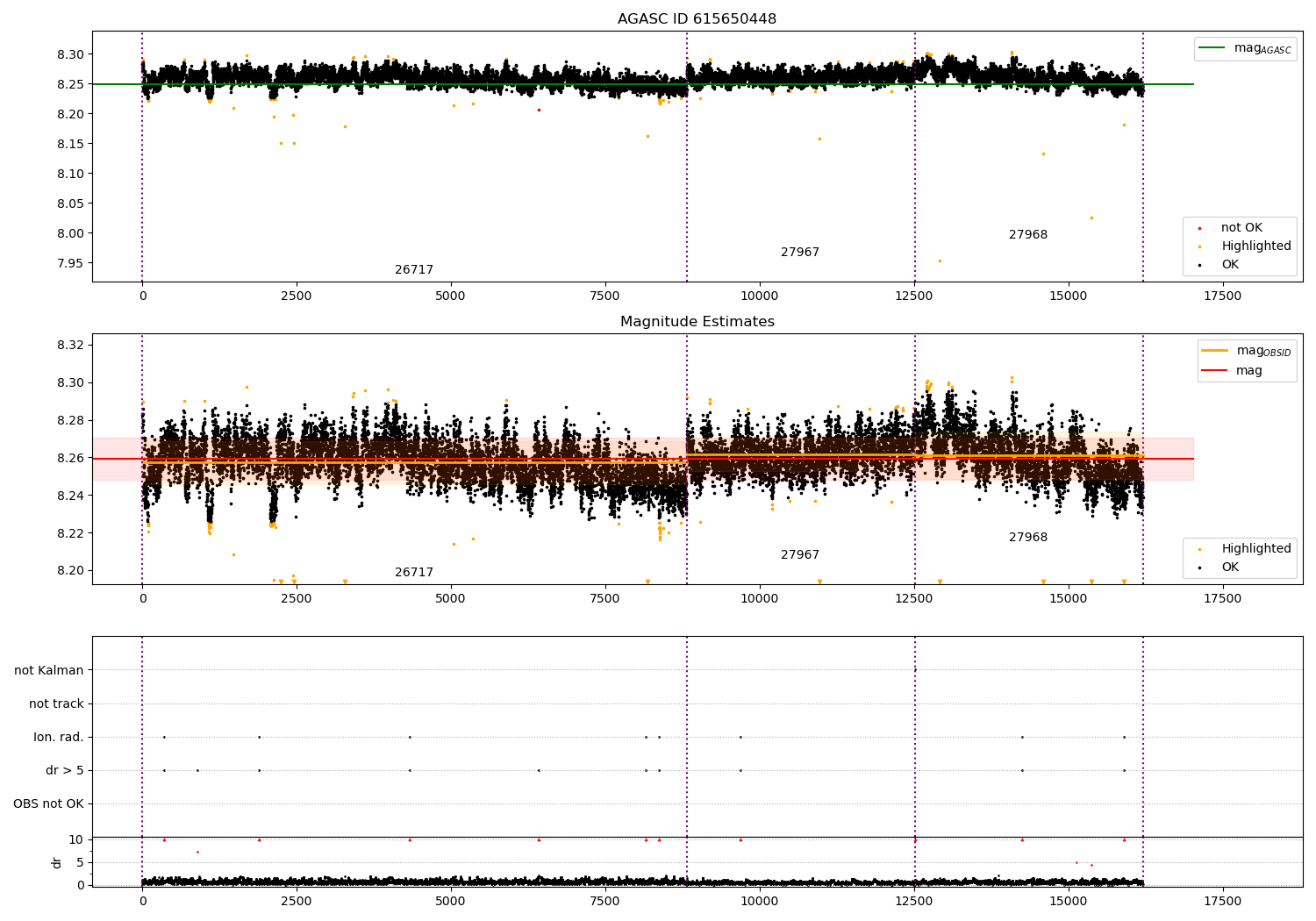Click obsid label 27967 in top plot
Image resolution: width=1316 pixels, height=921 pixels.
(800, 253)
